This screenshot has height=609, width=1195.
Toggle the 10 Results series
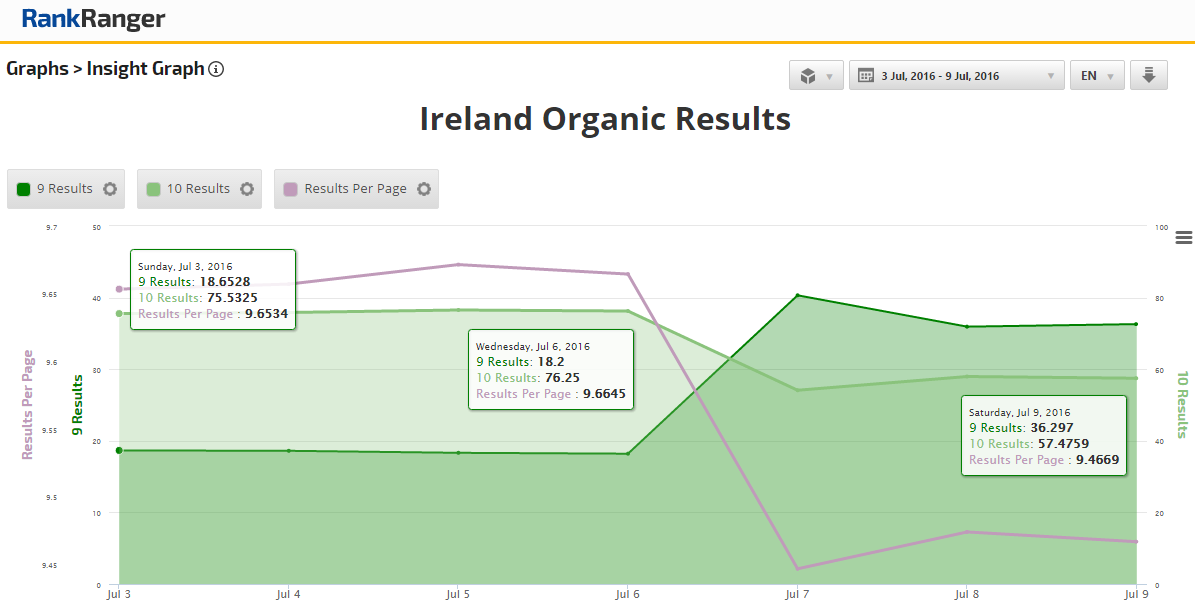click(x=198, y=189)
